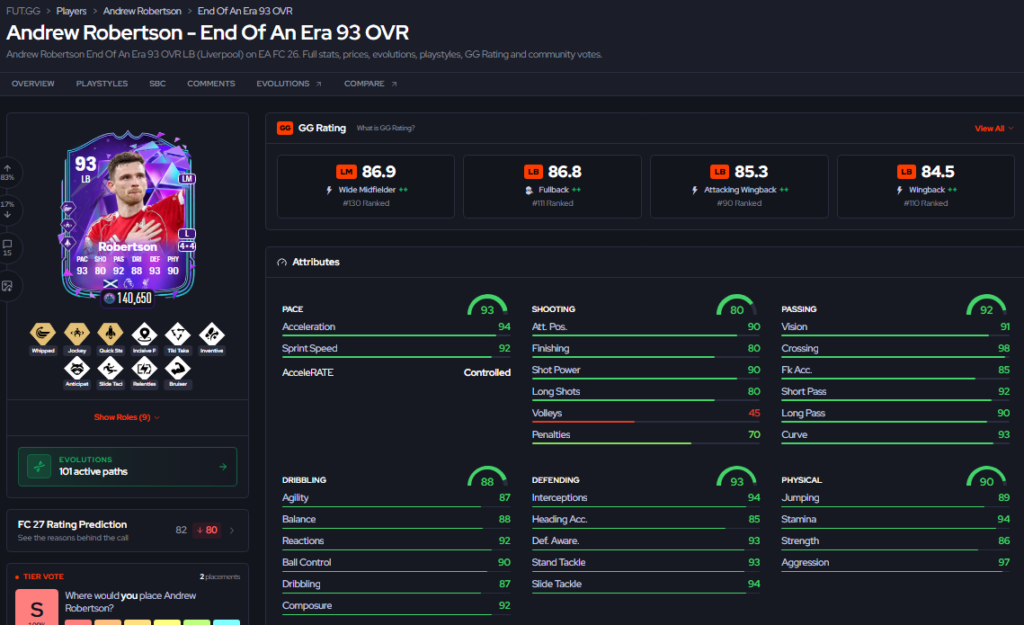Open Players breadcrumb link

[71, 11]
